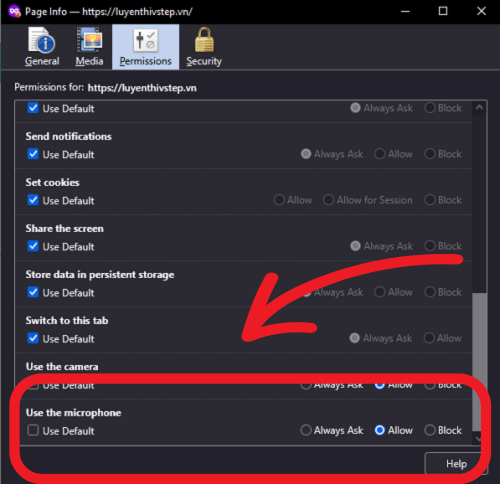Click the scrollbar down arrow
The image size is (500, 484).
coord(479,439)
